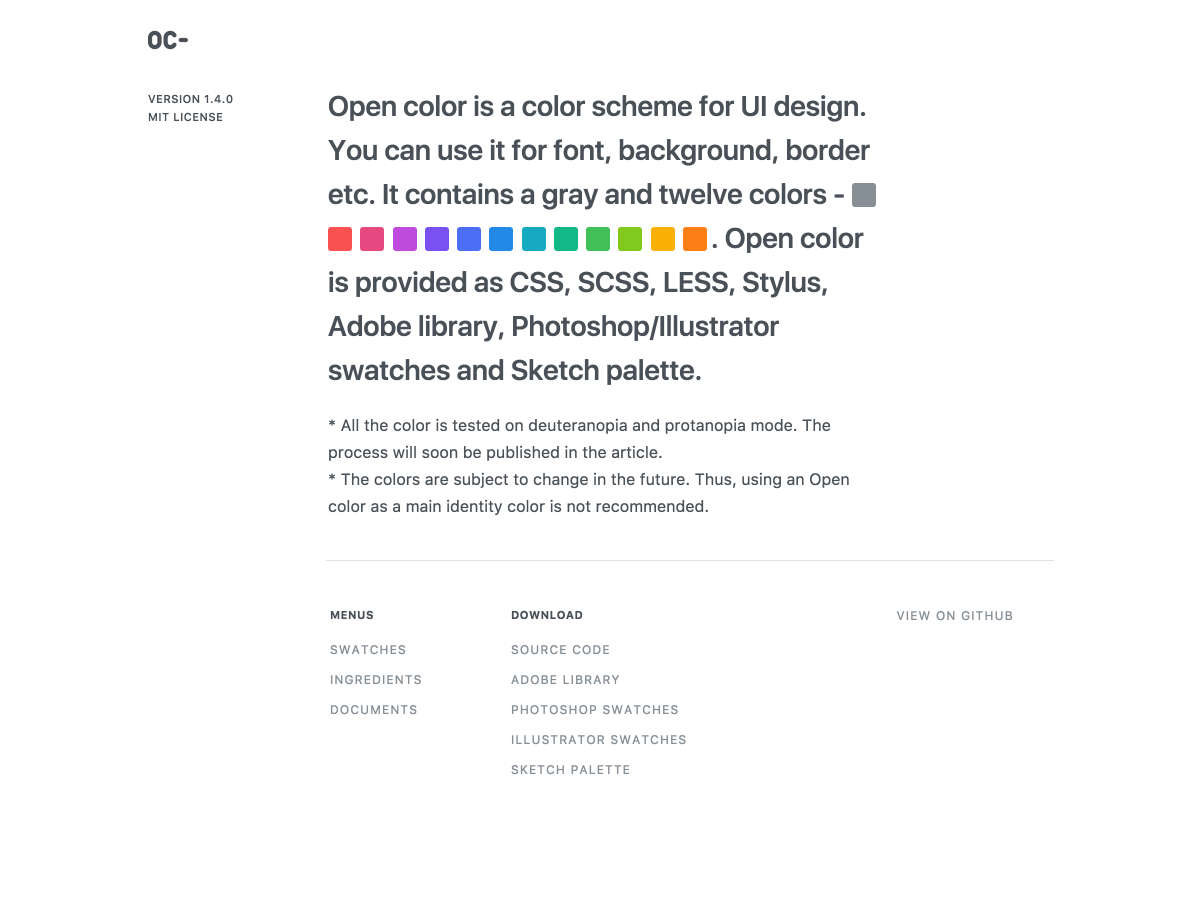Viewport: 1200px width, 900px height.
Task: Open the Adobe Library download link
Action: pos(565,680)
